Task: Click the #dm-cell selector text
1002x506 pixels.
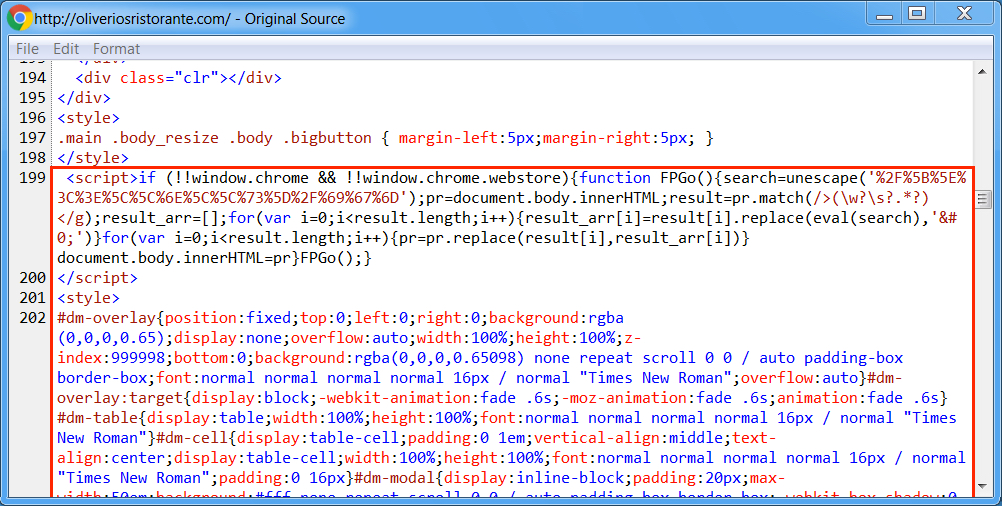Action: point(192,438)
